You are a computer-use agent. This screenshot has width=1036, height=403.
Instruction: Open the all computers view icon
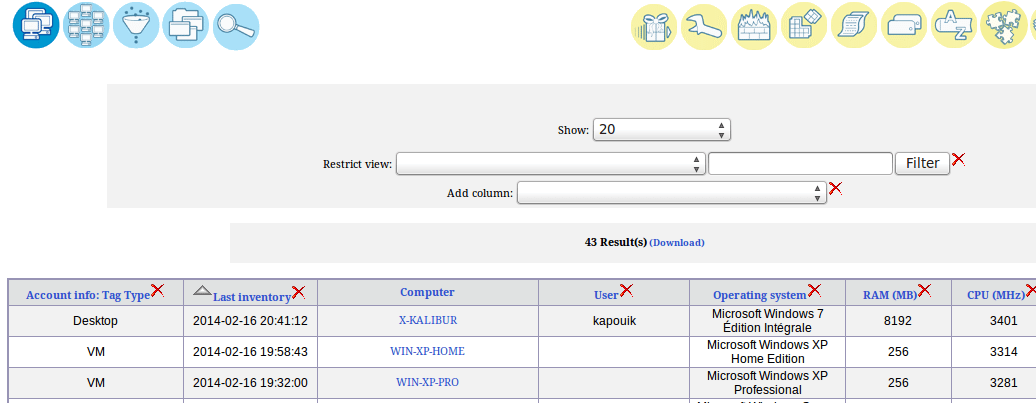[x=36, y=25]
